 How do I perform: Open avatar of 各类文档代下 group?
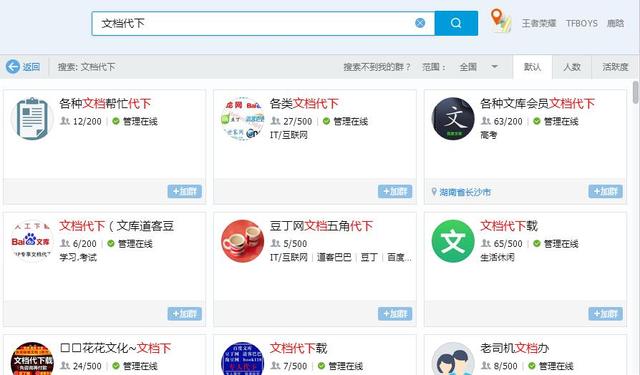tap(242, 118)
